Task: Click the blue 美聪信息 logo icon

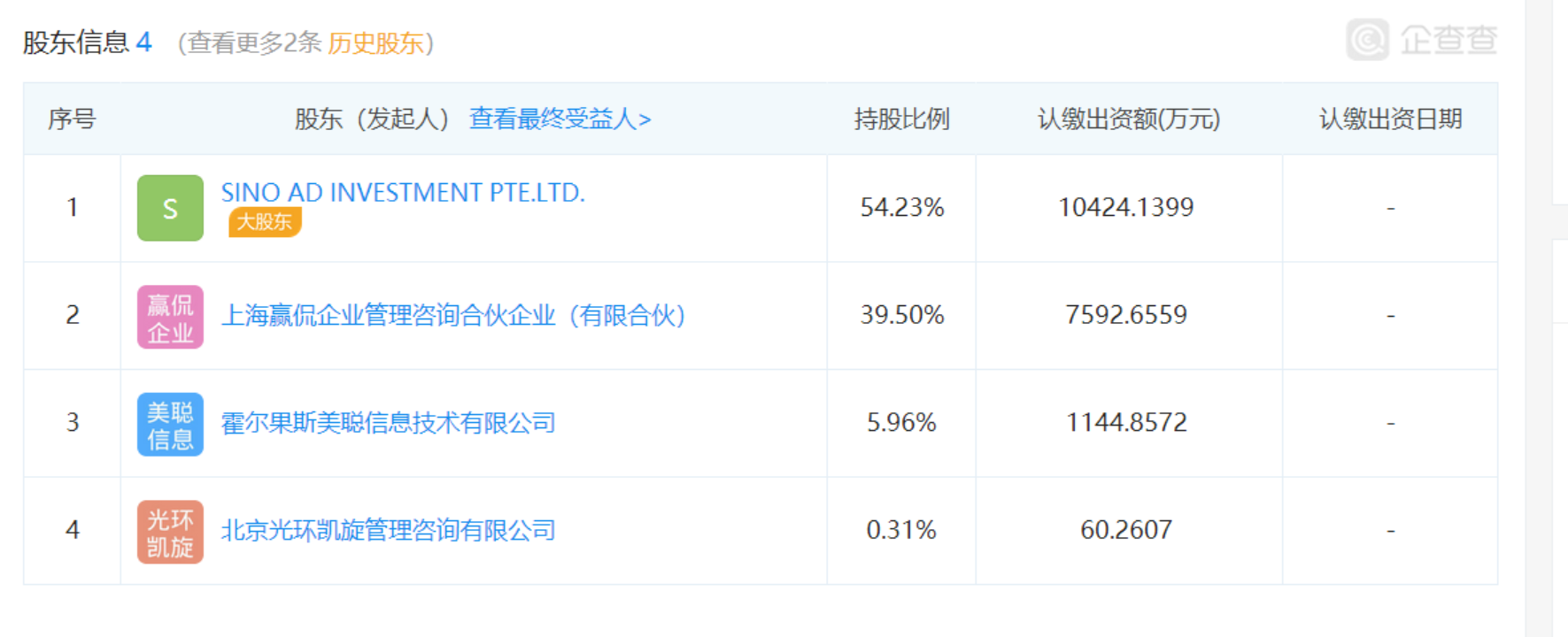Action: click(170, 424)
